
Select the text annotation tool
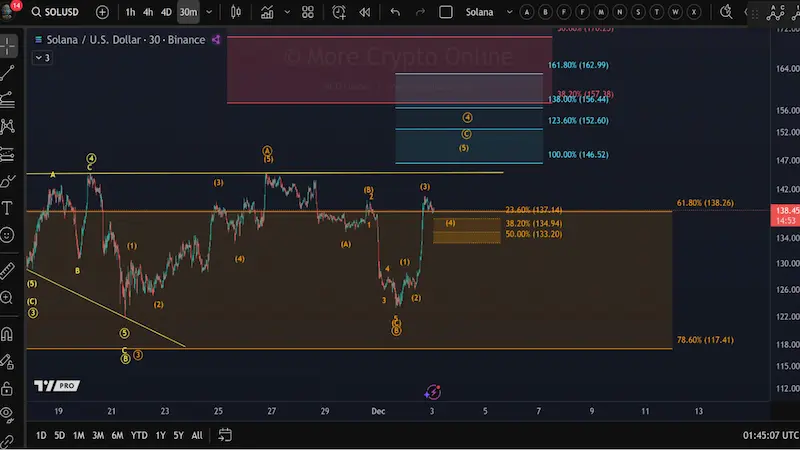[x=8, y=208]
